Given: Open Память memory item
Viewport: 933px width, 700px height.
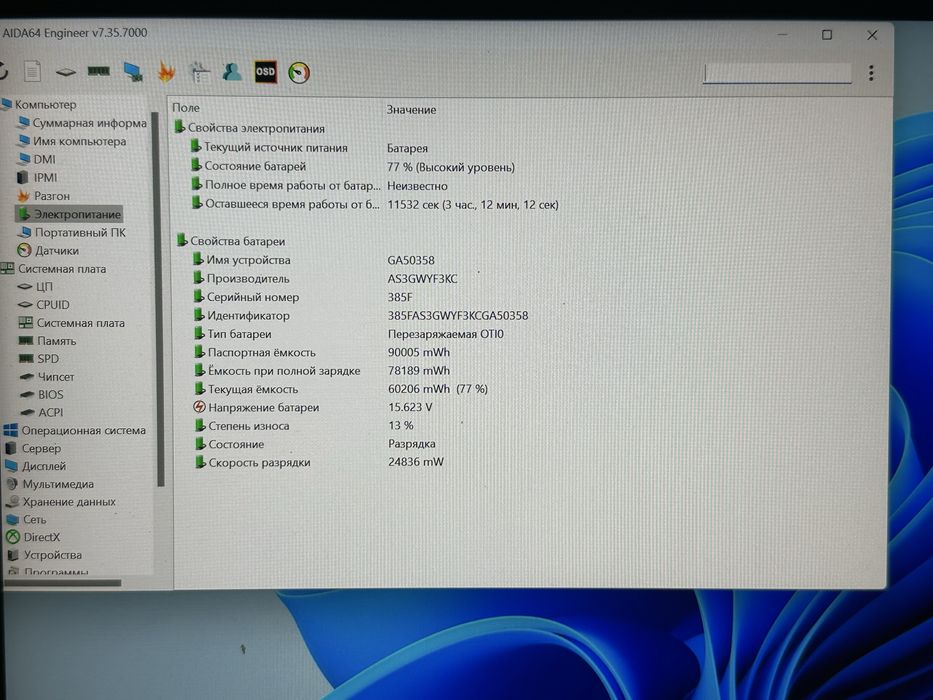Looking at the screenshot, I should (48, 341).
